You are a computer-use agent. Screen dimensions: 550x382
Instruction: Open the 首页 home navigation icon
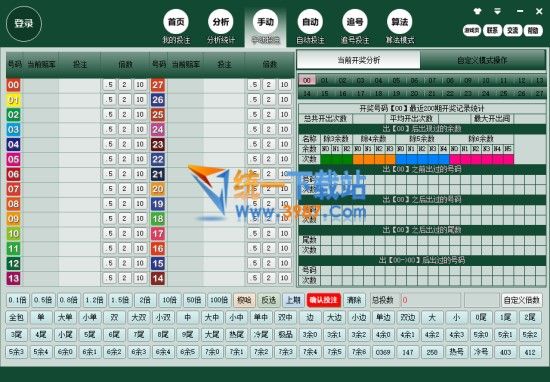tap(176, 22)
